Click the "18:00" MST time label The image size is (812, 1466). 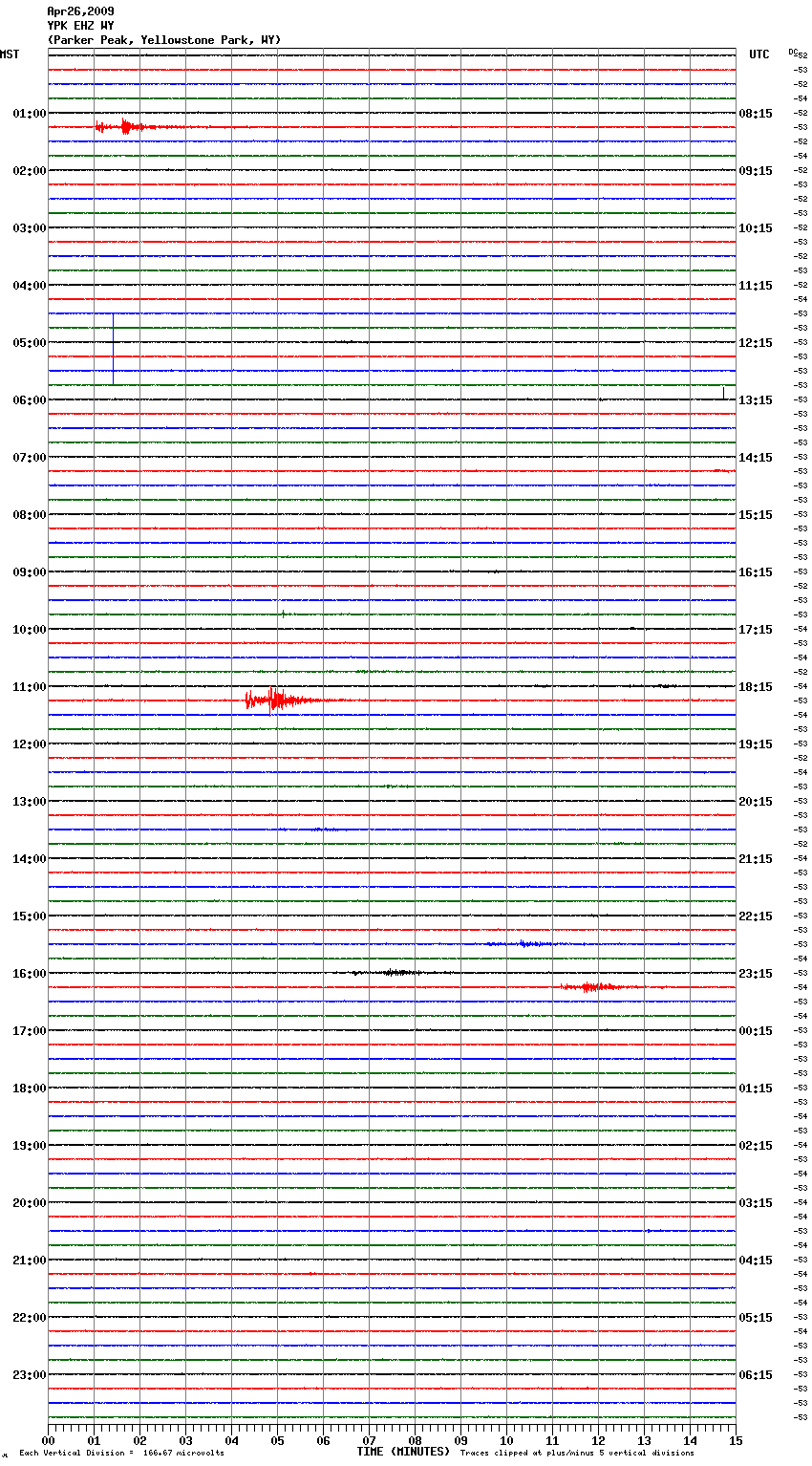pyautogui.click(x=30, y=1089)
